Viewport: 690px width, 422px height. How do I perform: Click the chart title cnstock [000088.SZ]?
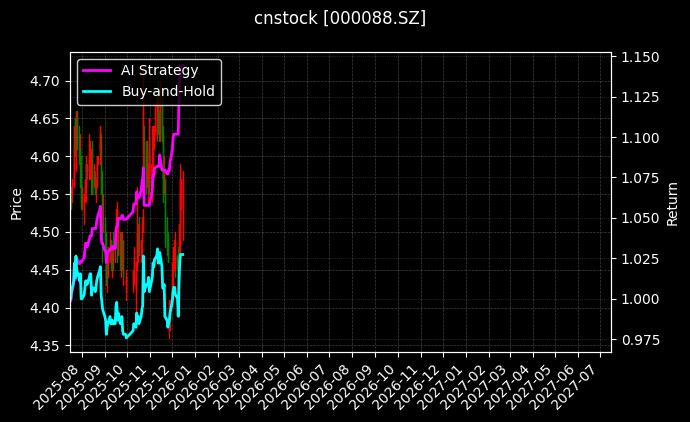pos(340,18)
